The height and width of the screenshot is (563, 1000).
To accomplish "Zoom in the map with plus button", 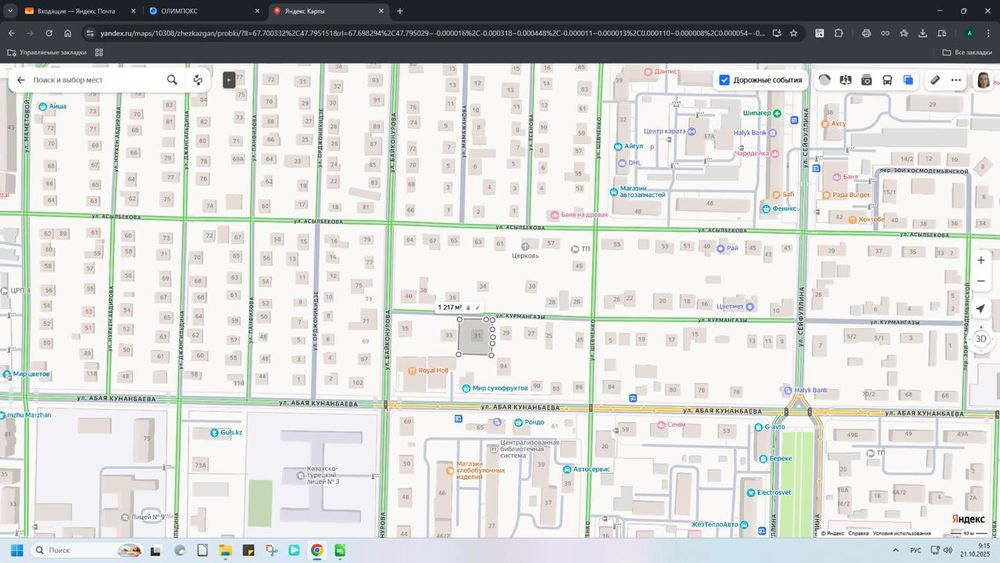I will [x=981, y=260].
